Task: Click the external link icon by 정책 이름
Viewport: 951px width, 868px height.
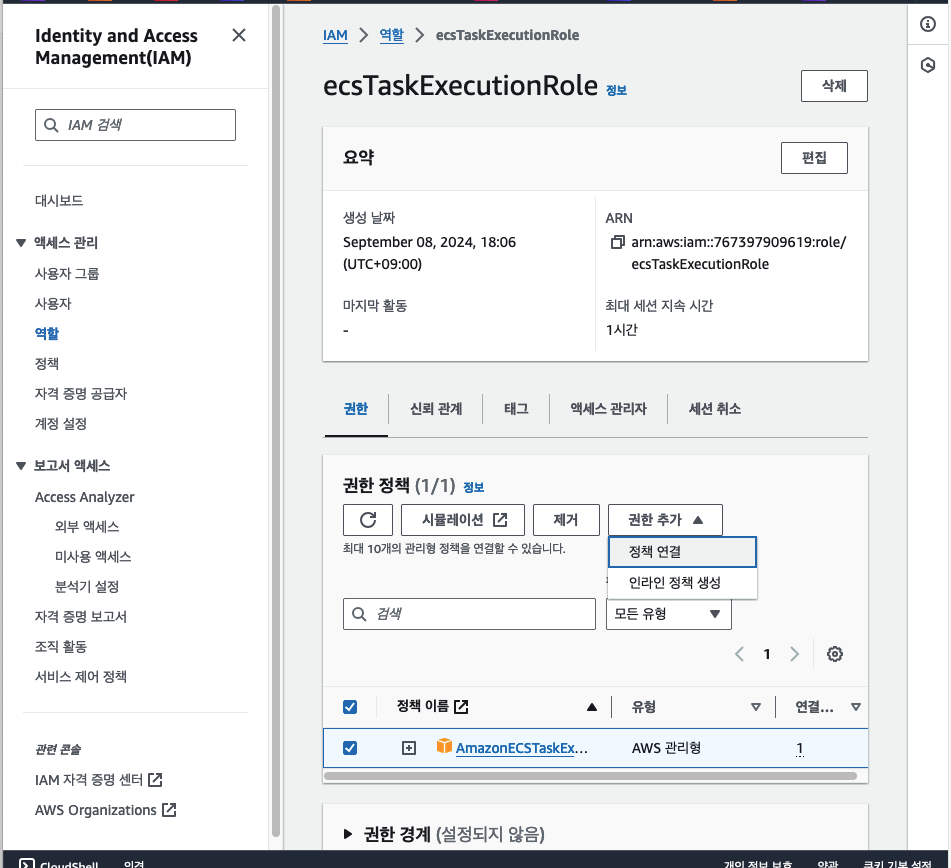Action: point(461,707)
